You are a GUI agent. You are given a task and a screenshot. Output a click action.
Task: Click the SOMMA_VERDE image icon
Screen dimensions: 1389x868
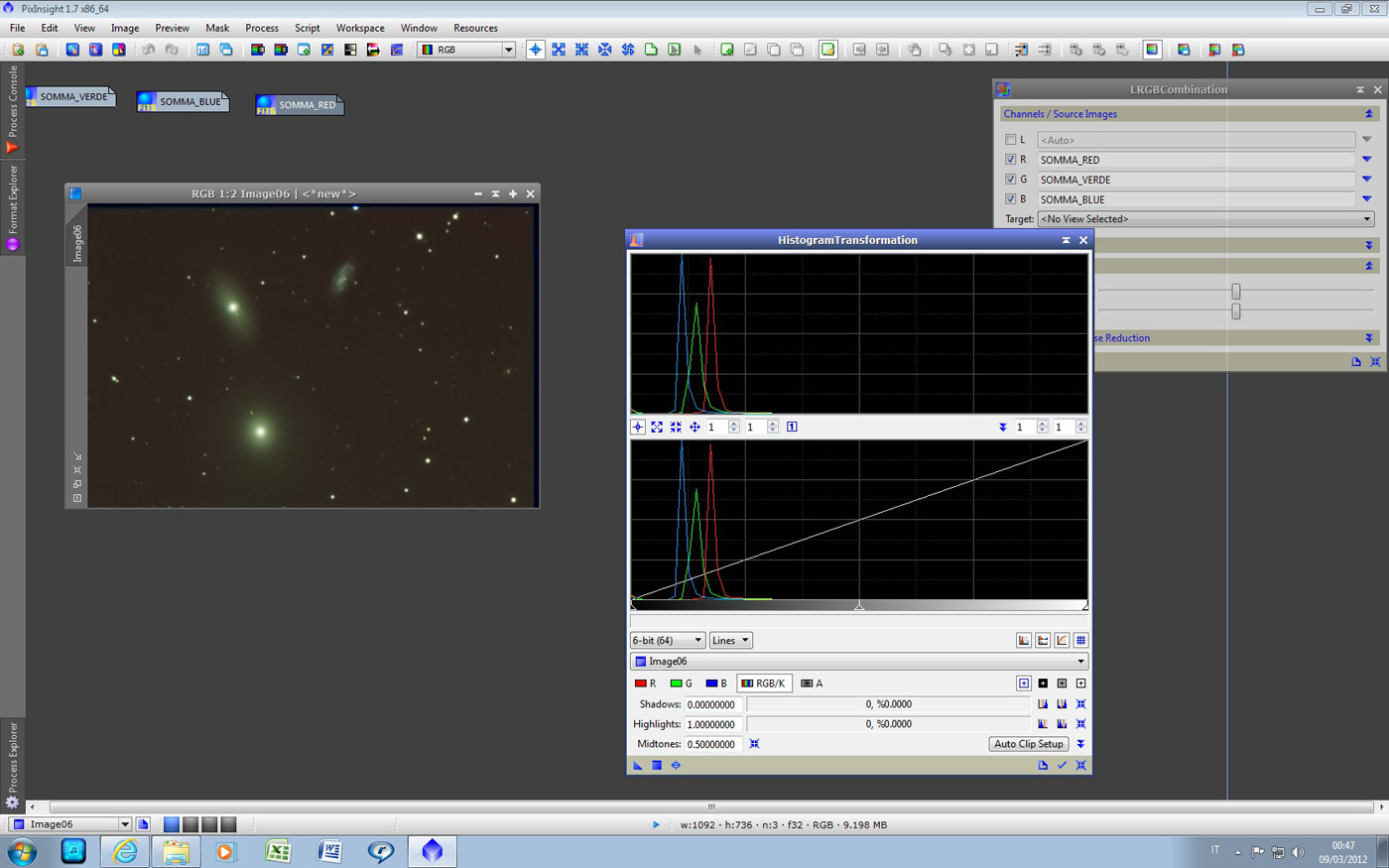point(69,96)
